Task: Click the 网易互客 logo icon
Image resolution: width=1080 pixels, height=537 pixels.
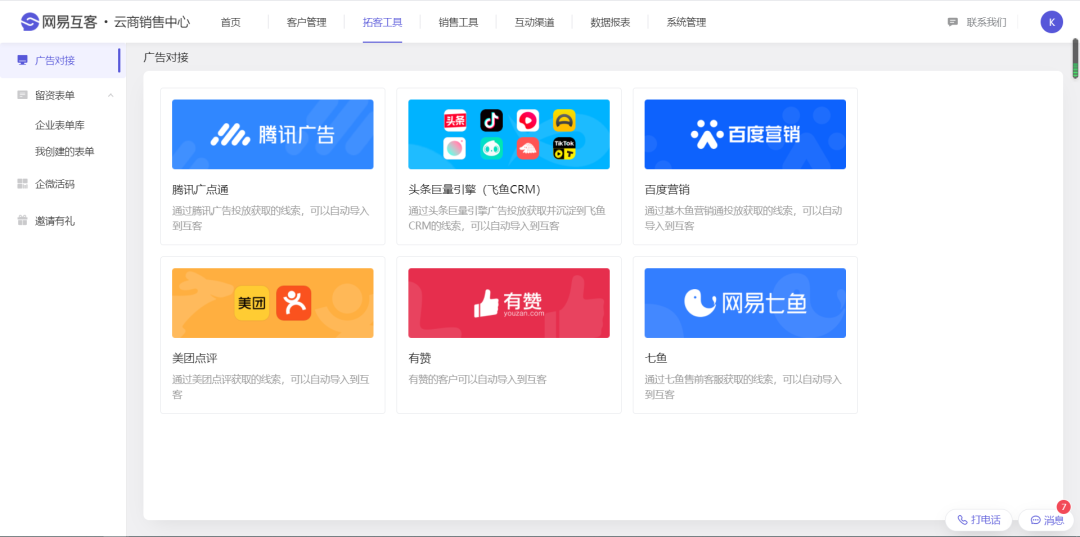Action: [30, 22]
